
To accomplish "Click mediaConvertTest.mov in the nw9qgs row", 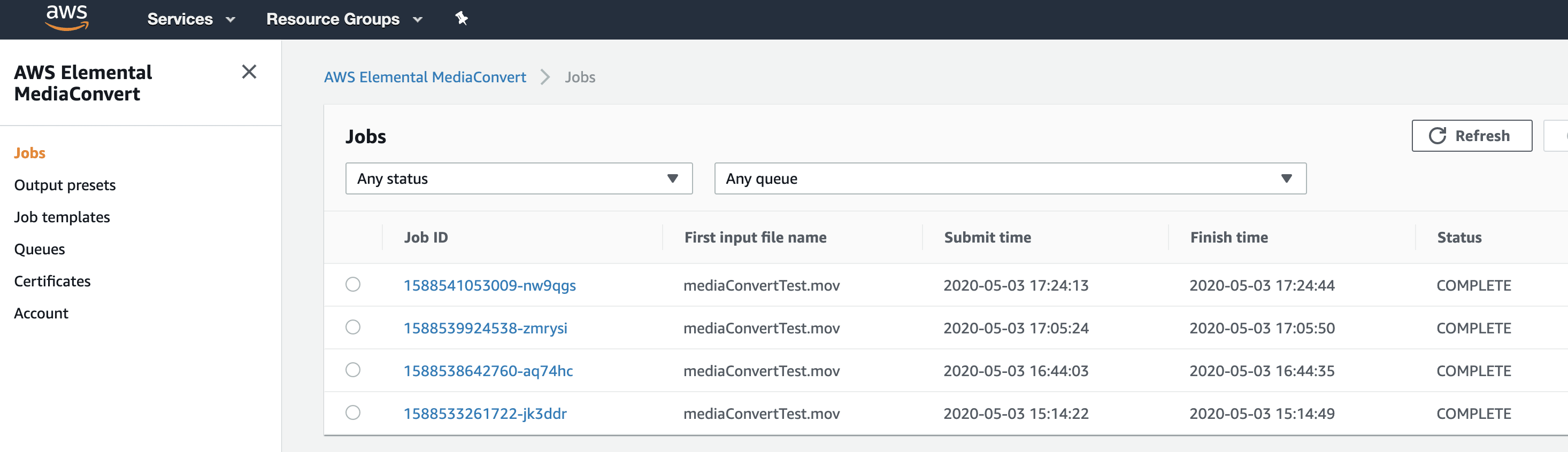I will [762, 285].
